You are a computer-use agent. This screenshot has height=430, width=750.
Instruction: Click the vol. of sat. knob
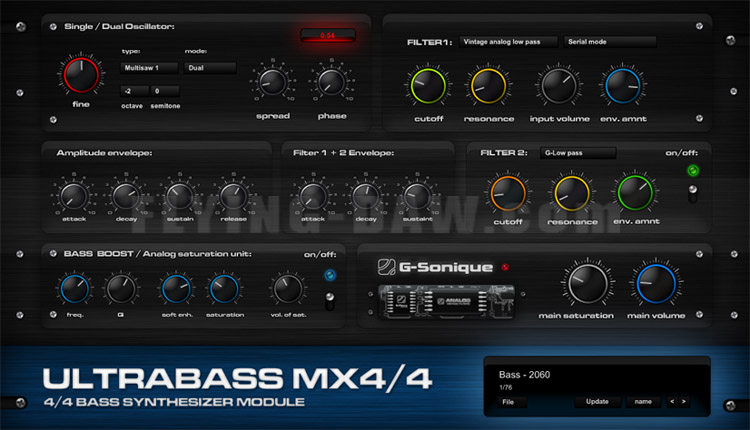click(x=288, y=289)
